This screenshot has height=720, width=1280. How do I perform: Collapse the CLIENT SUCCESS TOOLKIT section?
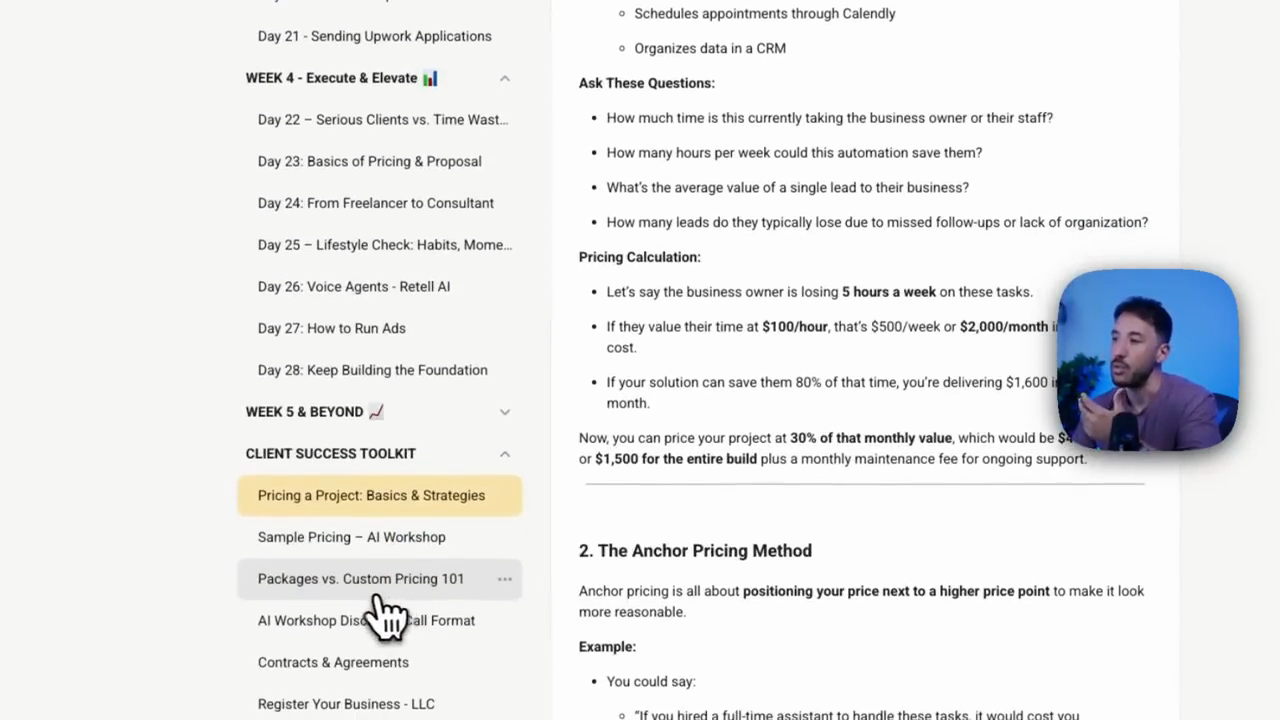(504, 454)
